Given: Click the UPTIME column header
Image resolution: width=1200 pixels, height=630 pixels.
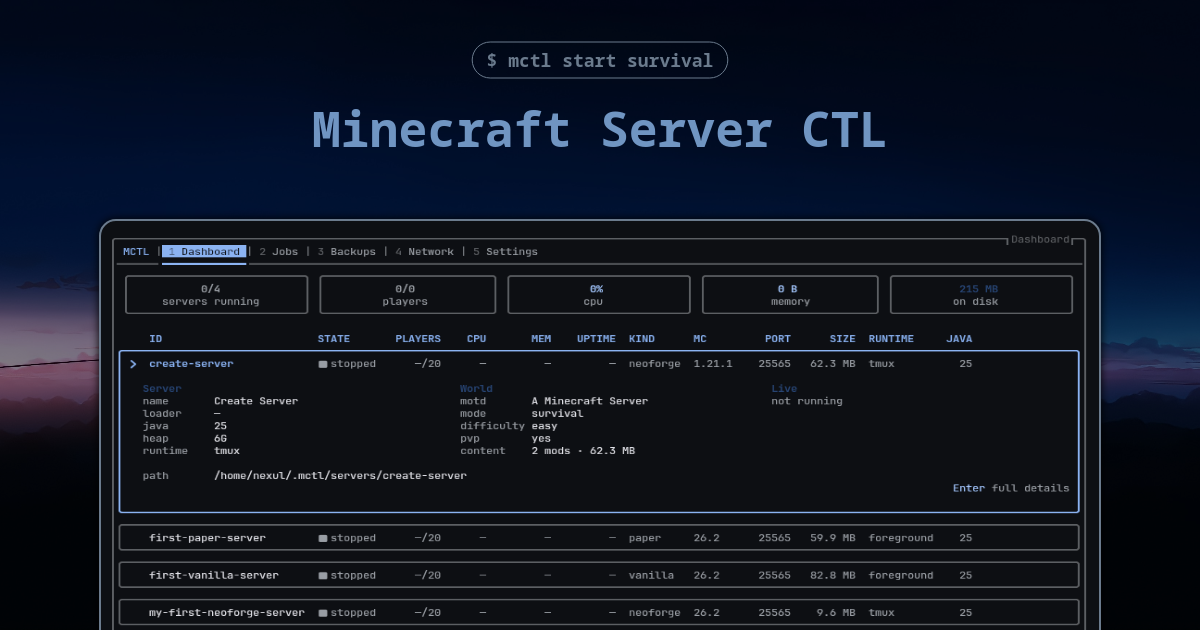Looking at the screenshot, I should [x=597, y=339].
